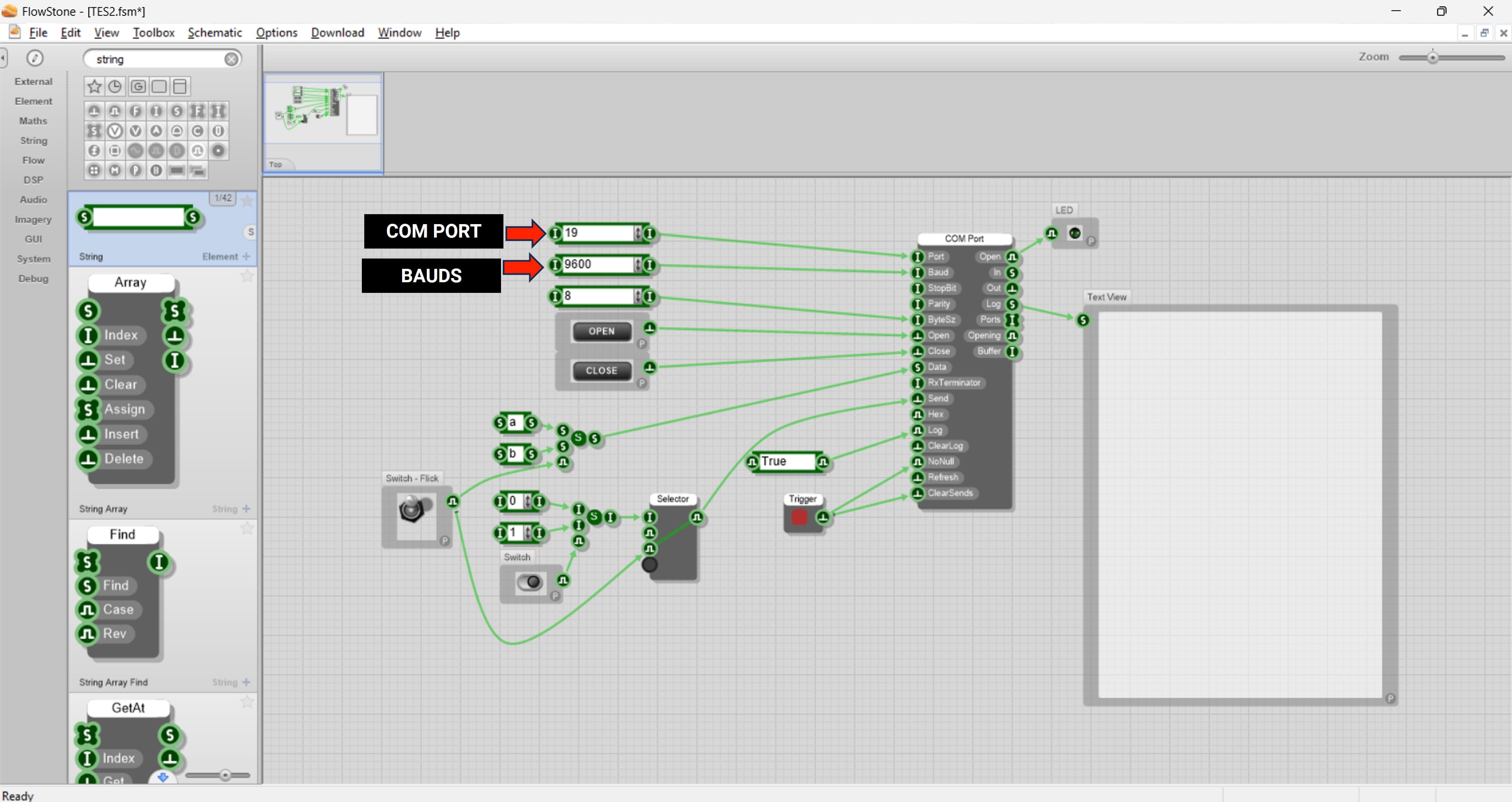
Task: Toggle the slide Switch component
Action: pyautogui.click(x=530, y=582)
